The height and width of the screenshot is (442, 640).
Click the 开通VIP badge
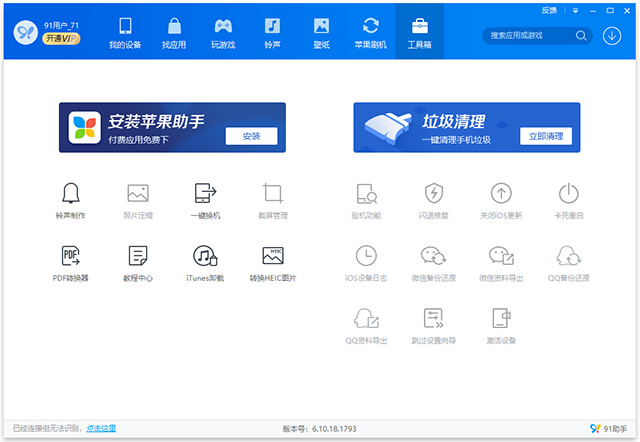click(x=61, y=39)
